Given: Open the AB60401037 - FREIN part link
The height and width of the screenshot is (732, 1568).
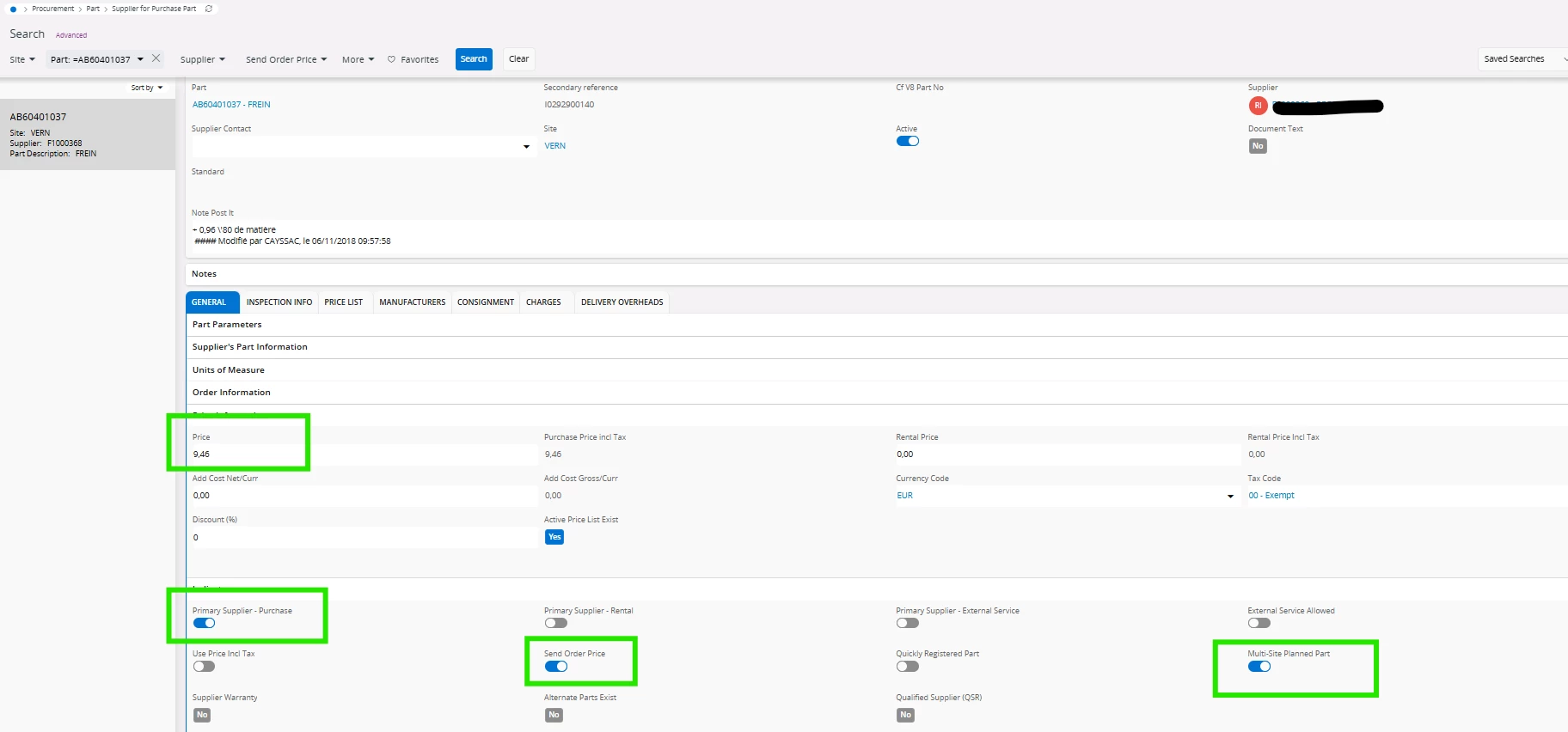Looking at the screenshot, I should tap(231, 105).
